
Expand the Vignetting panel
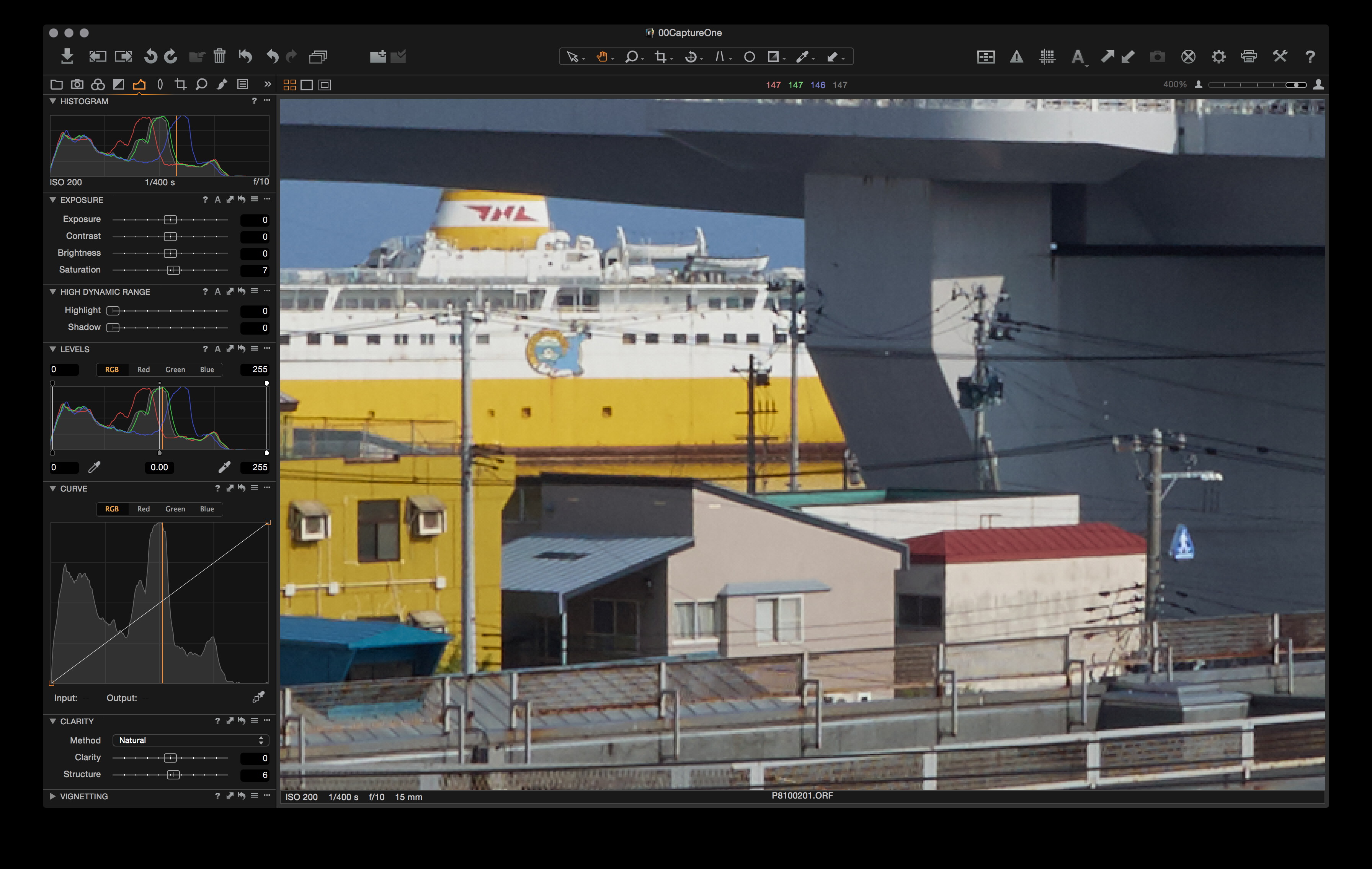[52, 796]
